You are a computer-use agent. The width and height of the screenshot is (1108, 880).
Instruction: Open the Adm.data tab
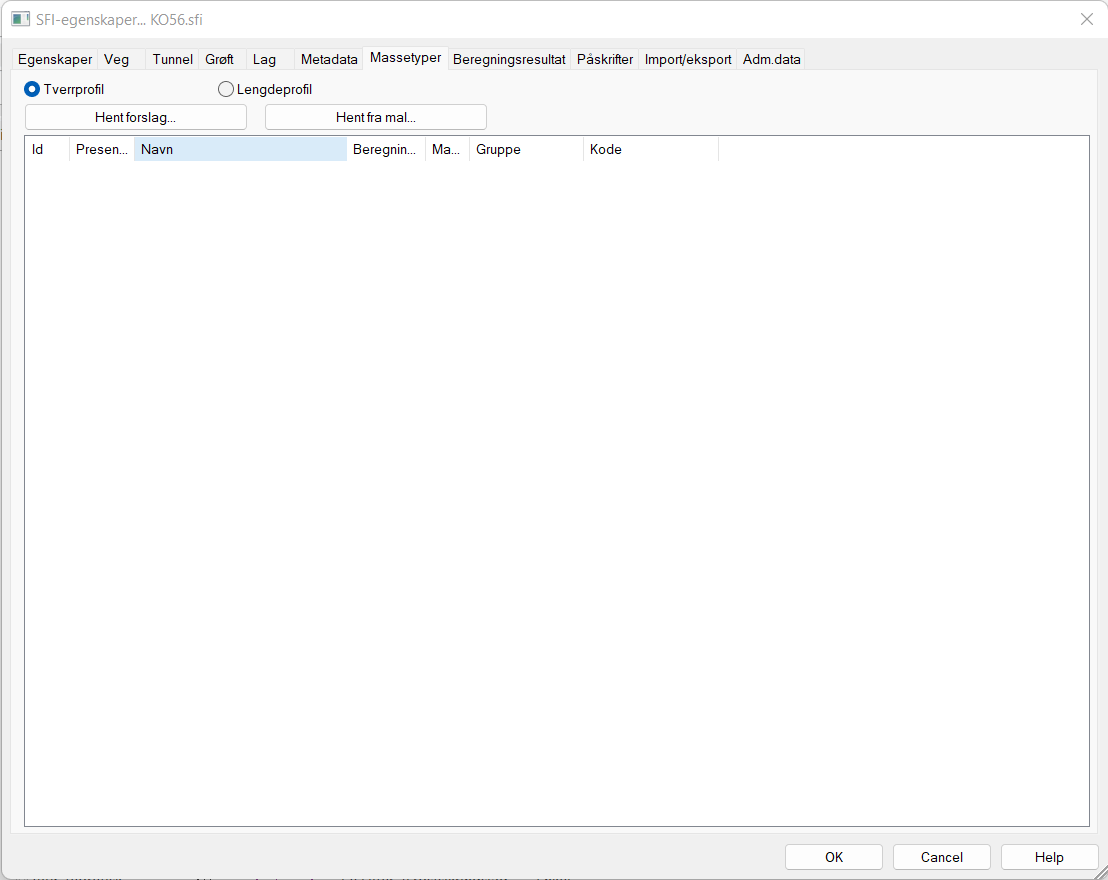coord(771,60)
